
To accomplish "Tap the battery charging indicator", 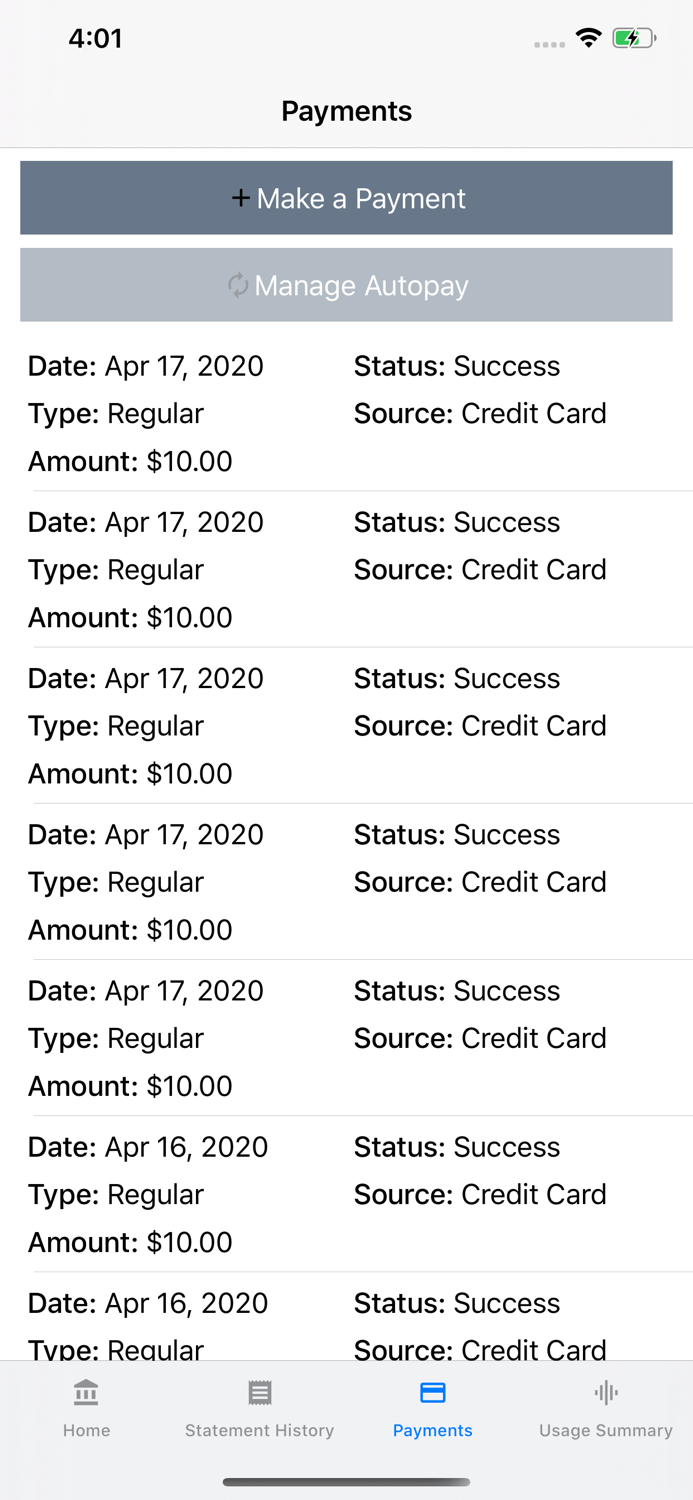I will (633, 39).
